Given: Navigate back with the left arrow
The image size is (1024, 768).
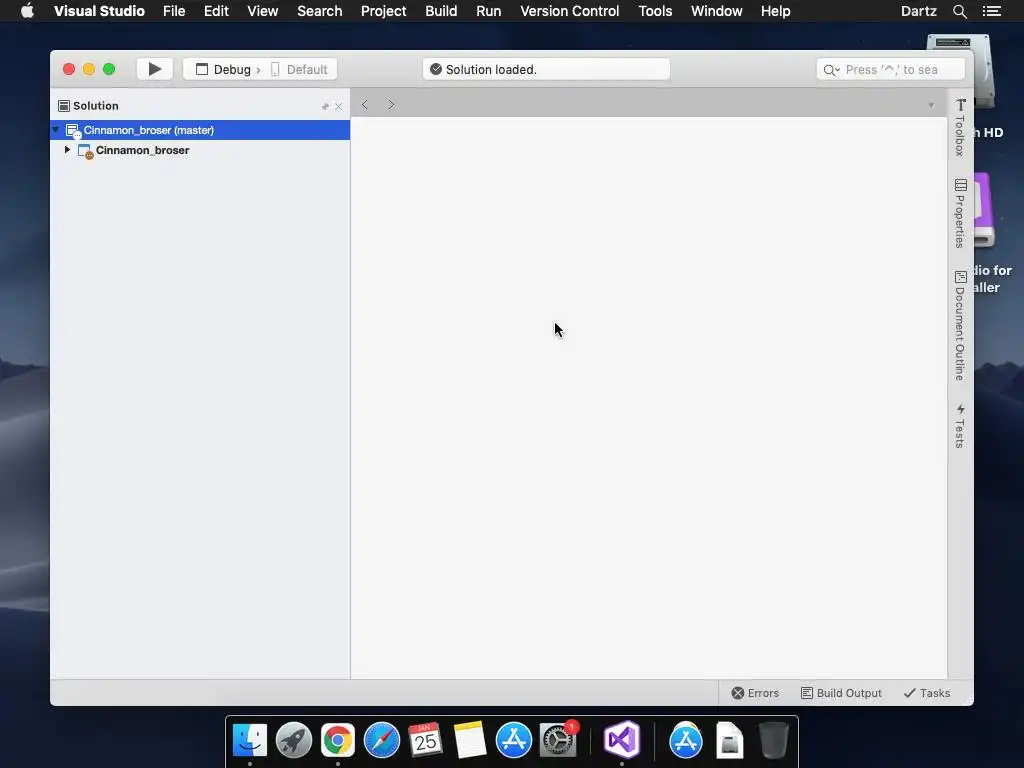Looking at the screenshot, I should pos(365,104).
